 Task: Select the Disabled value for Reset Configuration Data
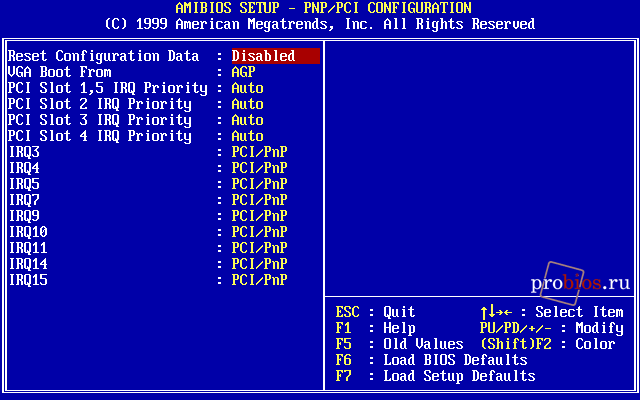[276, 56]
